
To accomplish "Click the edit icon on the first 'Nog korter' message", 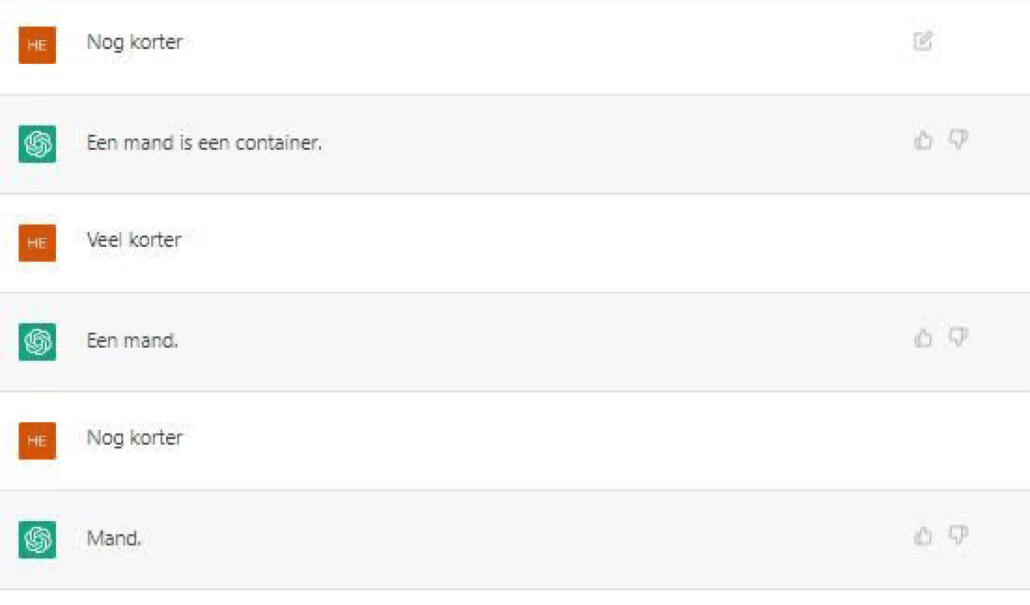I will [x=923, y=42].
